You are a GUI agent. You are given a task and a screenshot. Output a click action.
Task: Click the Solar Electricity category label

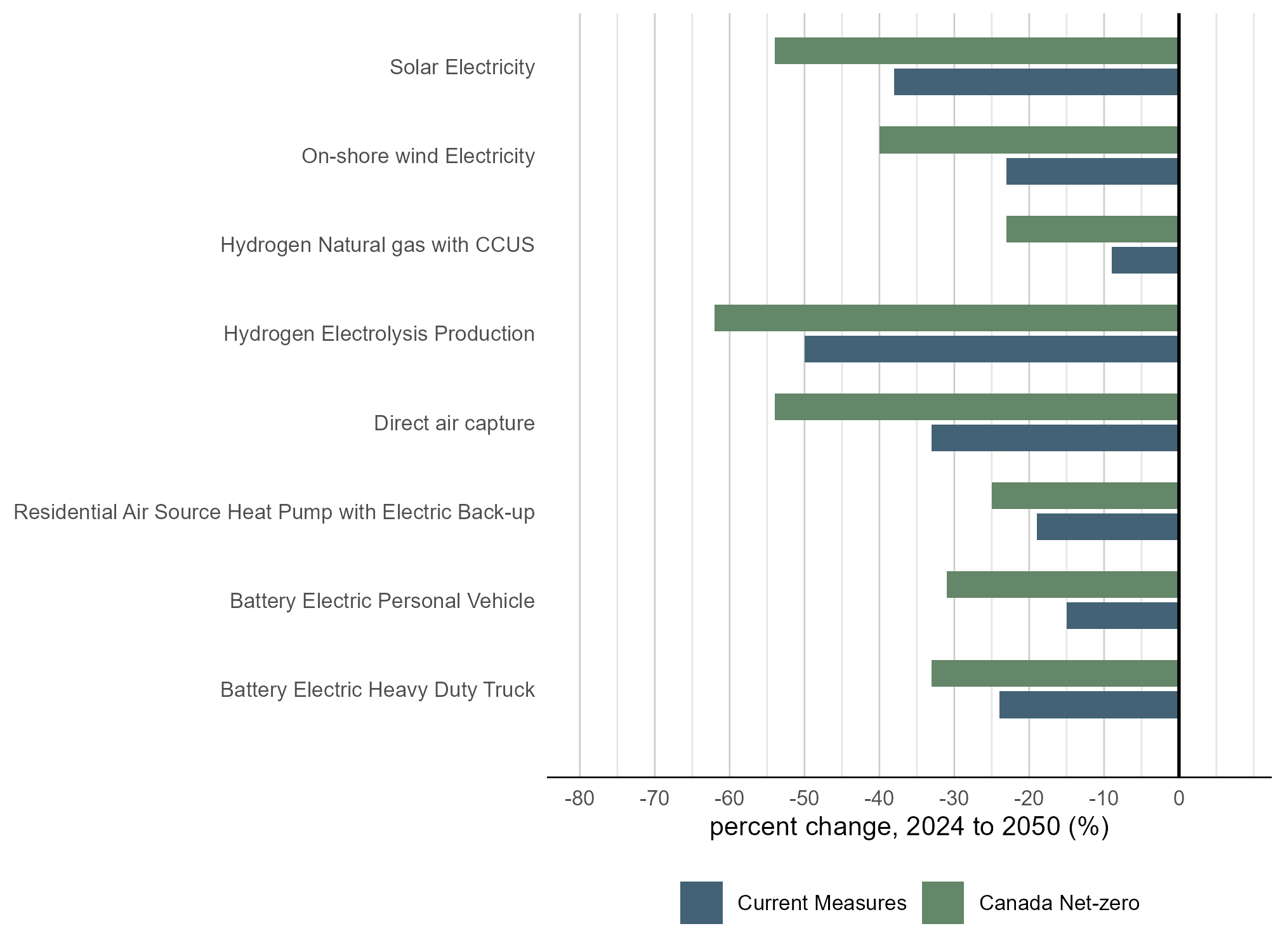point(462,67)
